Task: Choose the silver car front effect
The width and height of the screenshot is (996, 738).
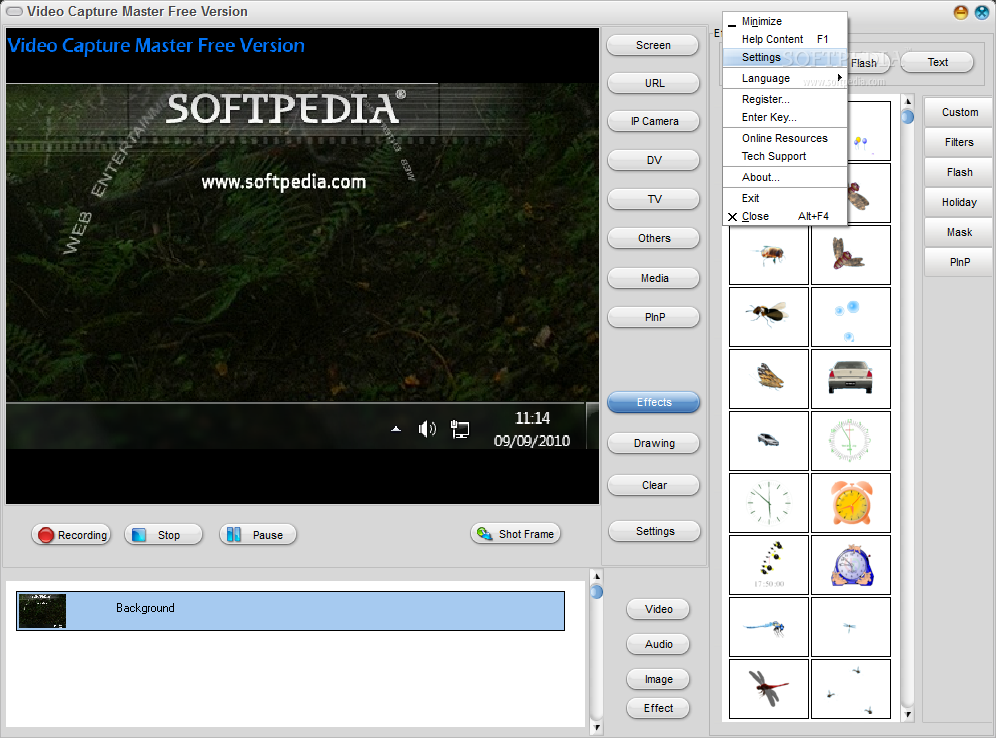Action: click(851, 379)
